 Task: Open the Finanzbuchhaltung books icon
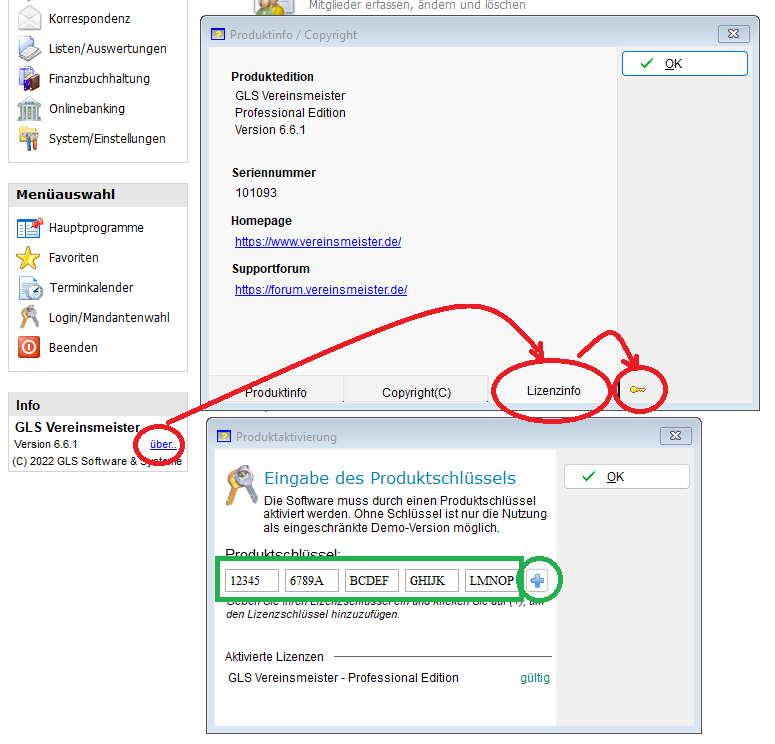coord(29,79)
